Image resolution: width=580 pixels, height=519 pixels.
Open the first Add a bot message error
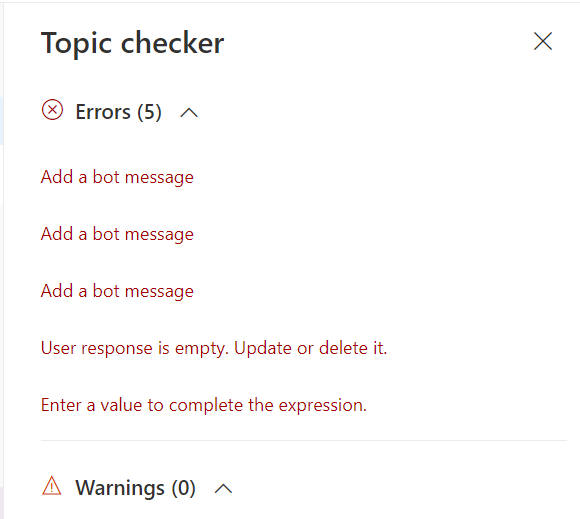click(117, 177)
